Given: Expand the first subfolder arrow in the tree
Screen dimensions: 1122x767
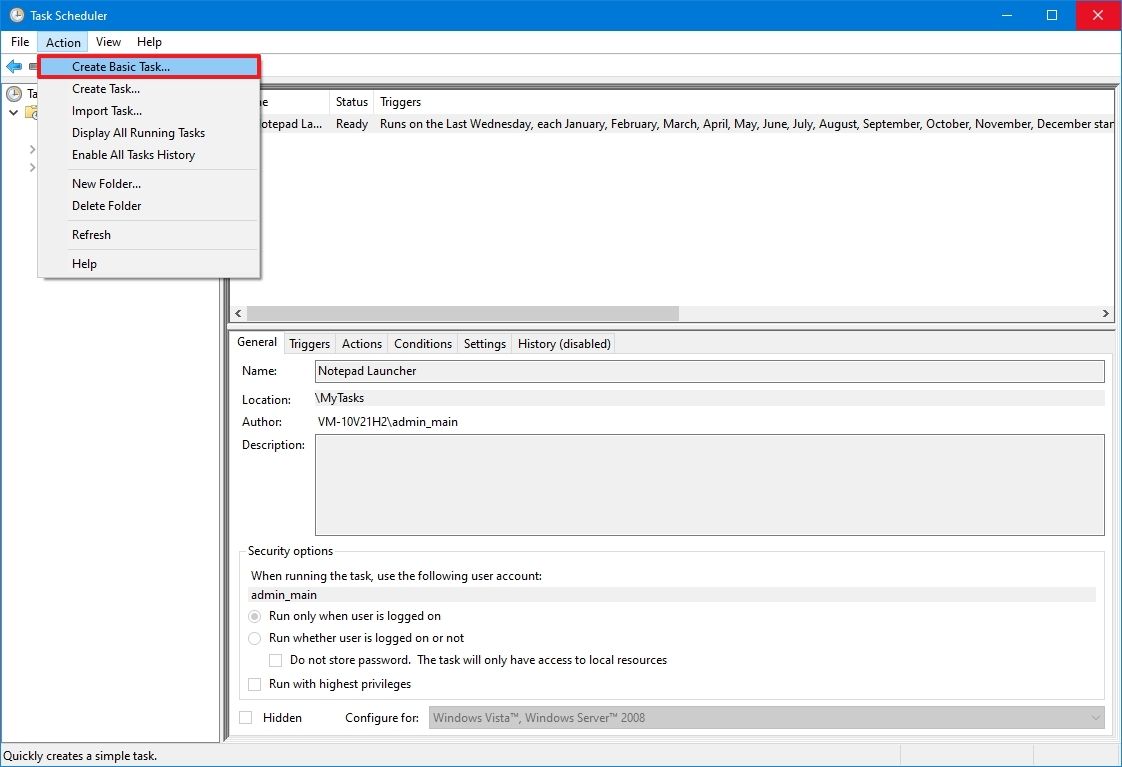Looking at the screenshot, I should click(33, 148).
